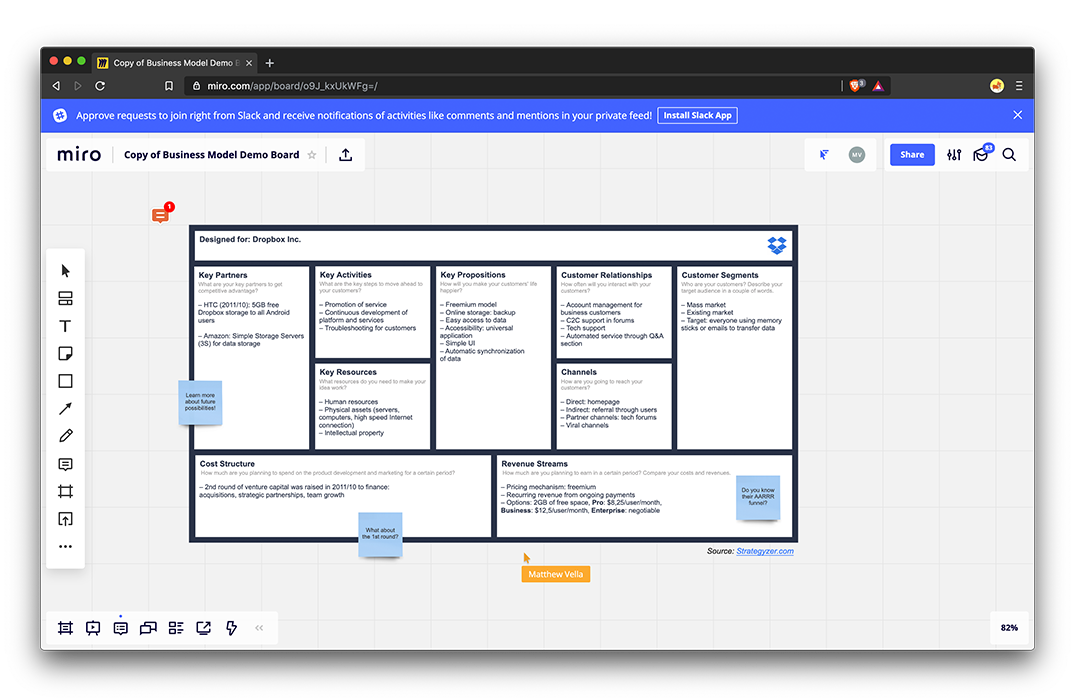Image resolution: width=1071 pixels, height=698 pixels.
Task: Export the board via upload icon
Action: pos(346,154)
